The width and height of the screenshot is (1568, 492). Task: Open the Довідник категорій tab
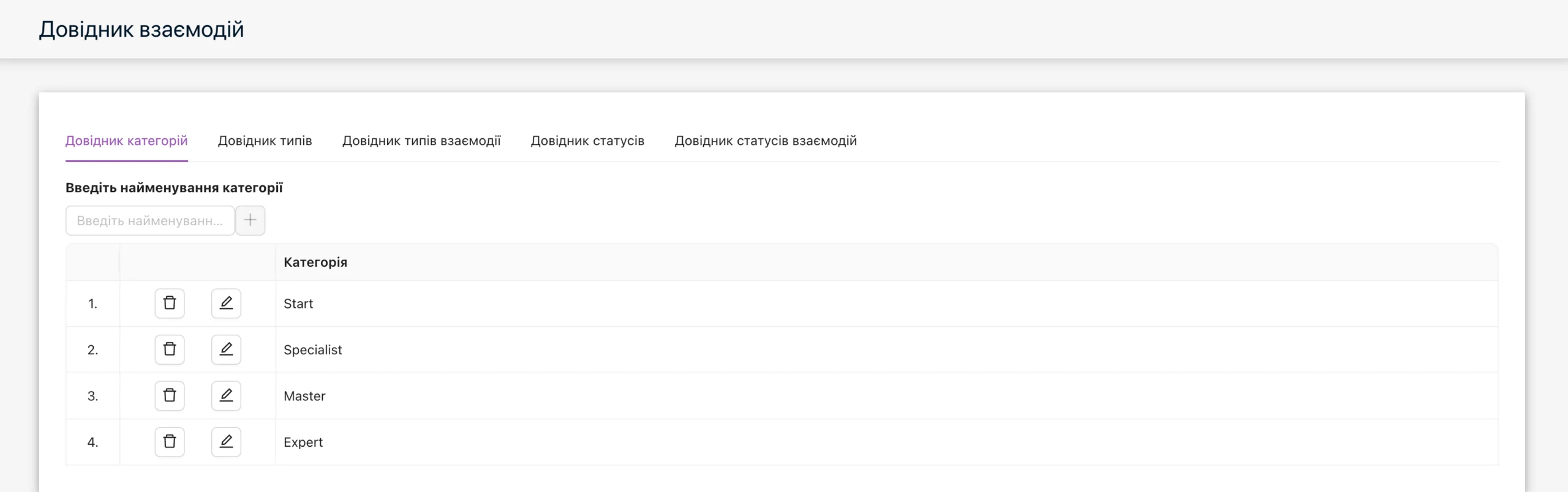point(127,141)
